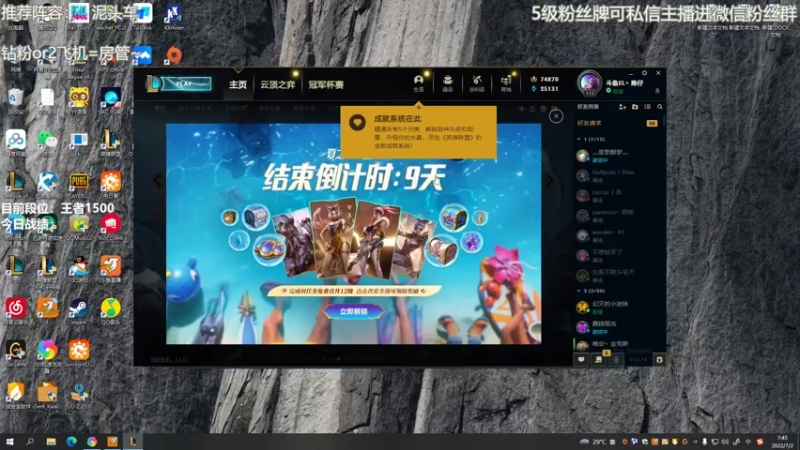Viewport: 800px width, 450px height.
Task: Open the Baidu Netdisk desktop shortcut
Action: pyautogui.click(x=15, y=142)
